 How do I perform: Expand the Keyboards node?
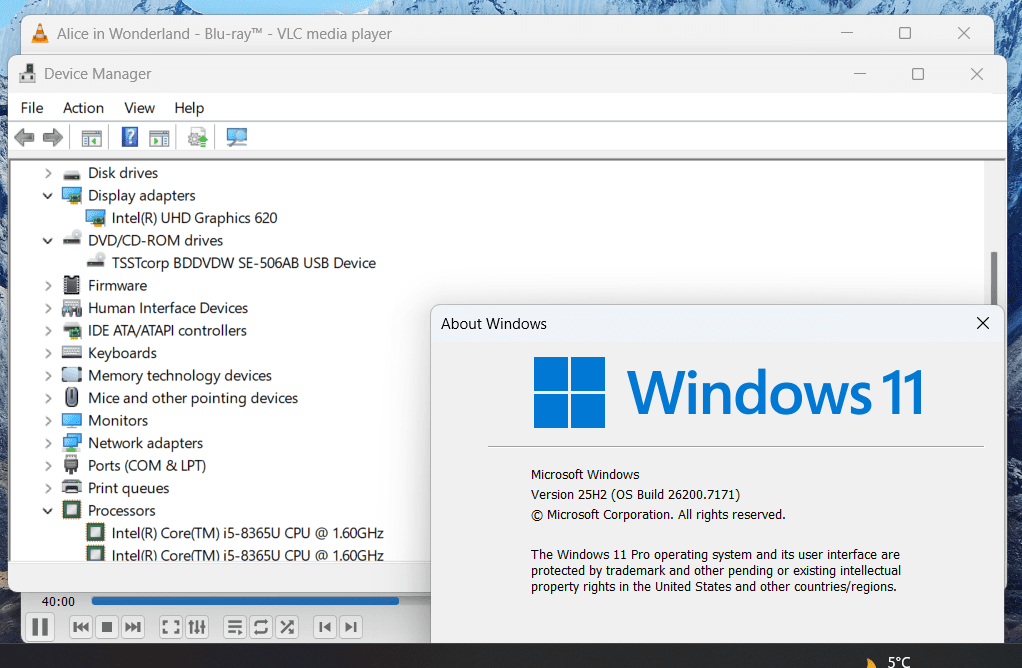[48, 353]
